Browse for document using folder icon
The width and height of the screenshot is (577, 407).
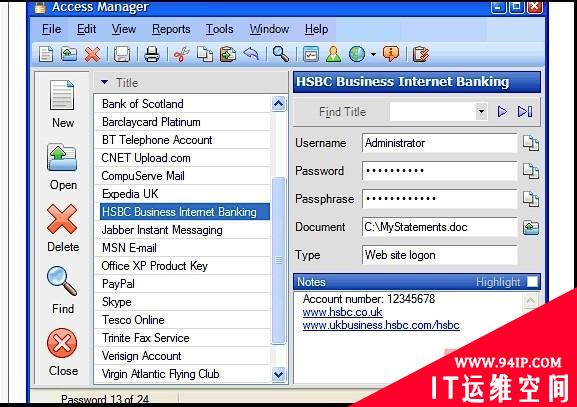tap(531, 227)
